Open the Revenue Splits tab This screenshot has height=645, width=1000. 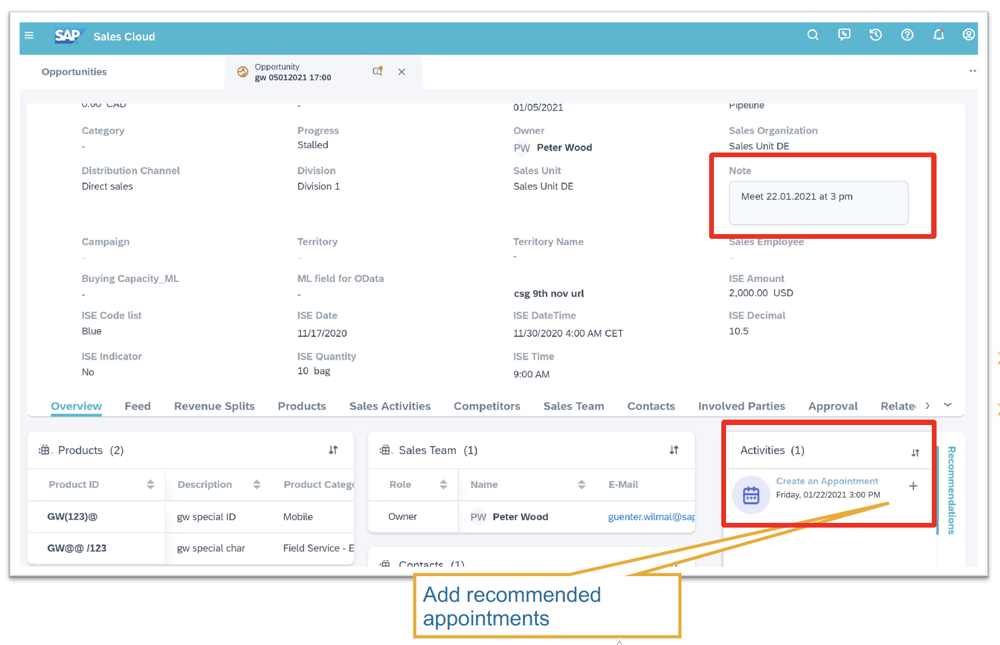tap(214, 406)
